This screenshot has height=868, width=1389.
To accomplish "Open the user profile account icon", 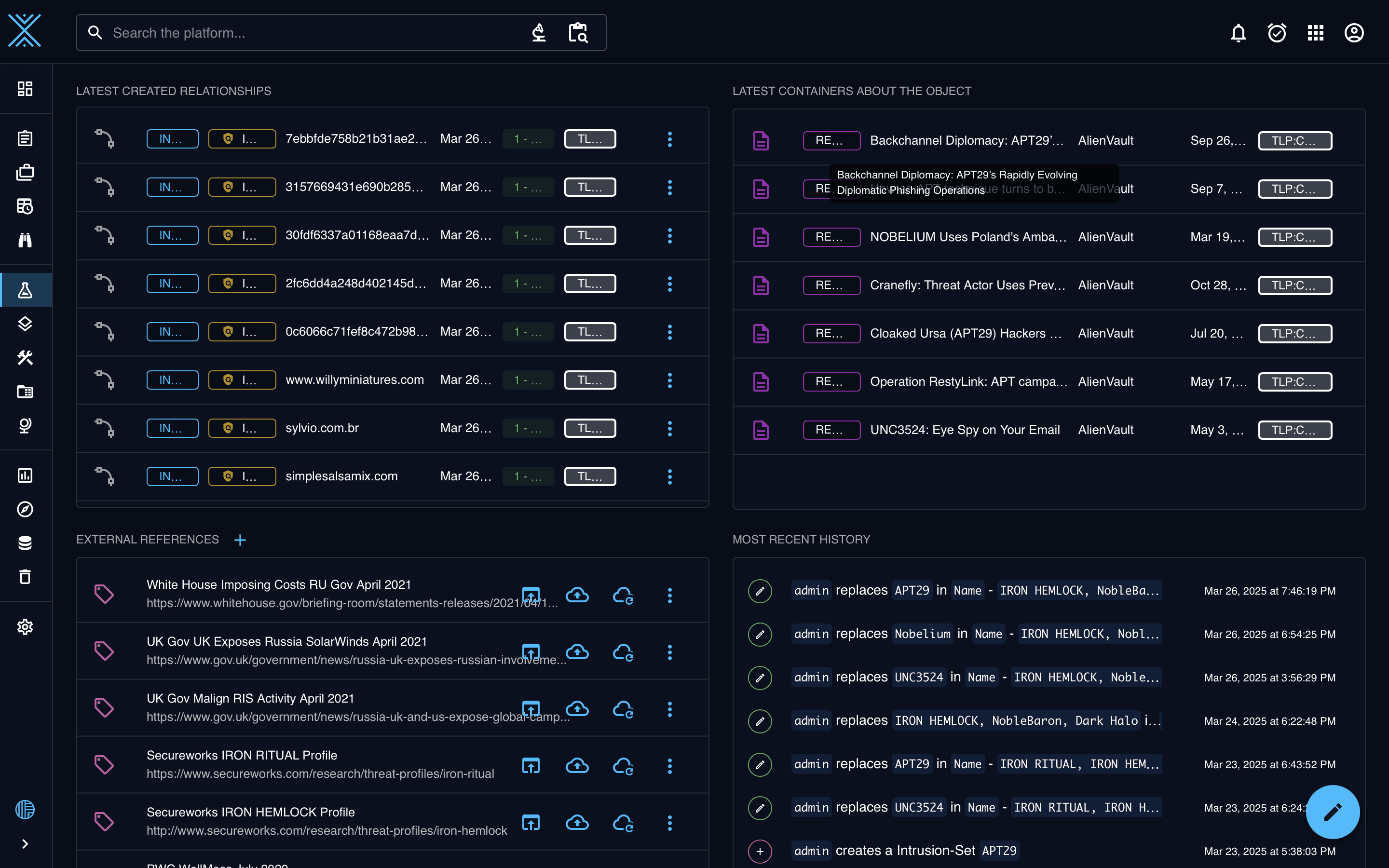I will (1353, 33).
